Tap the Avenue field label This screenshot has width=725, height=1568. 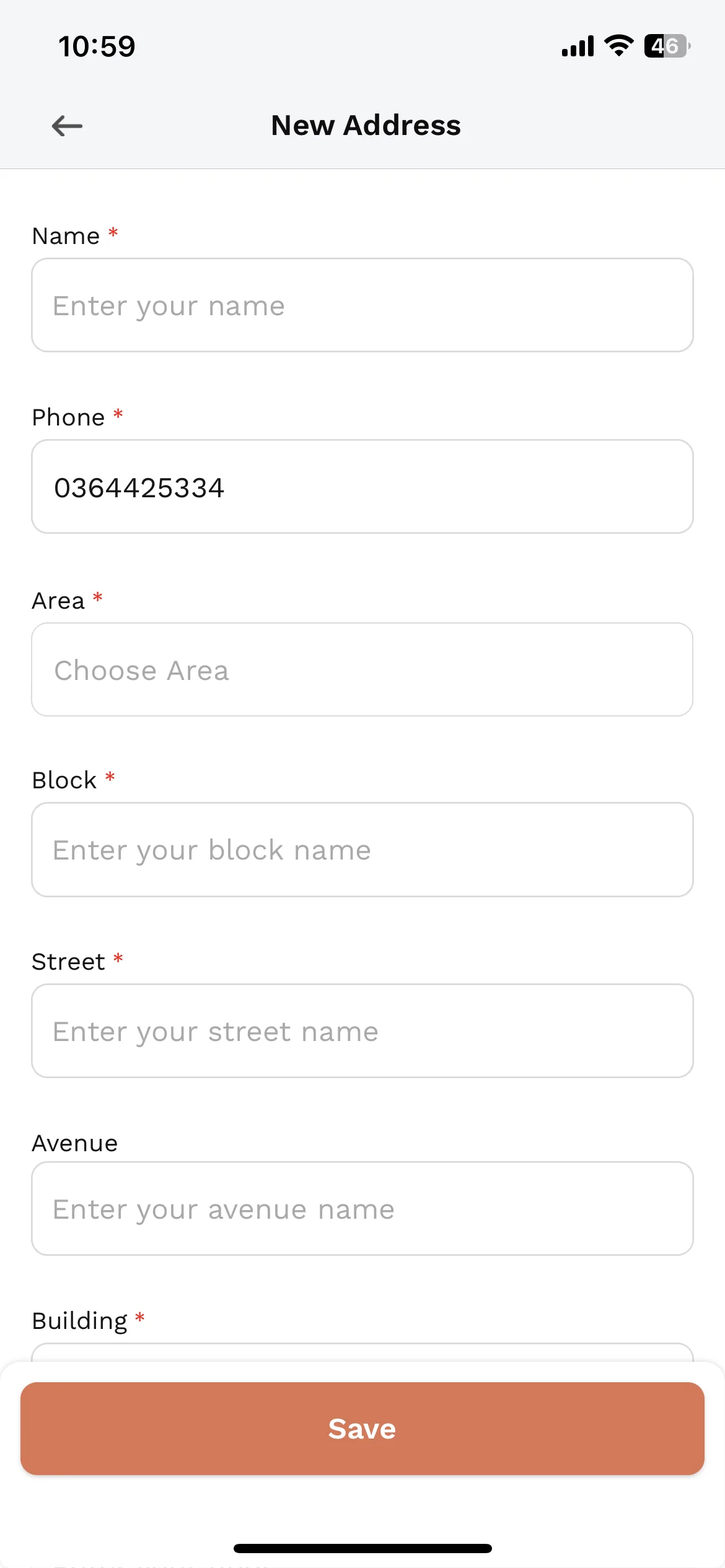tap(75, 1143)
